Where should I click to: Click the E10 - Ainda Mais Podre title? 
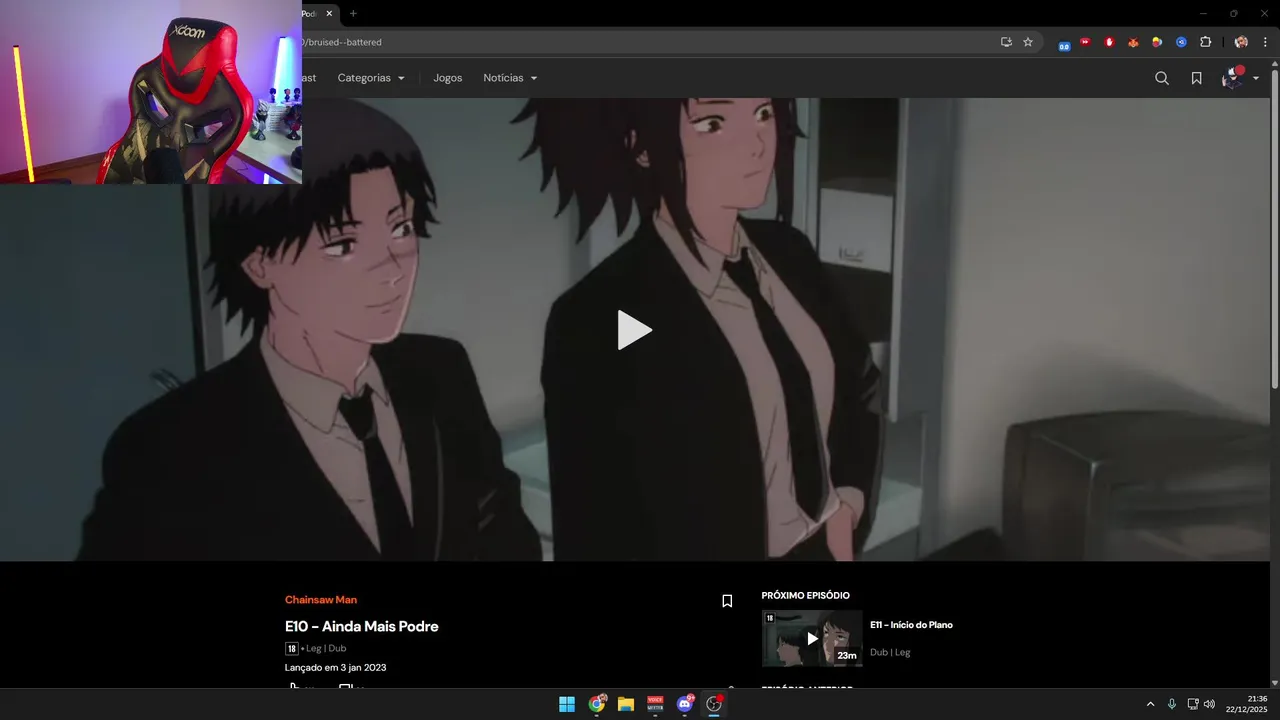362,626
